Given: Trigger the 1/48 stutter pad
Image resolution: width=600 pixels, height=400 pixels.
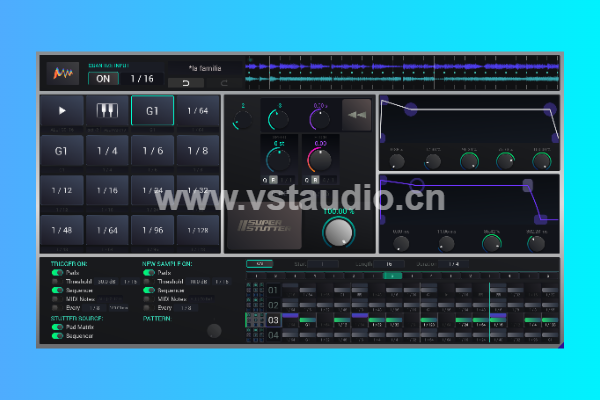Looking at the screenshot, I should [62, 230].
